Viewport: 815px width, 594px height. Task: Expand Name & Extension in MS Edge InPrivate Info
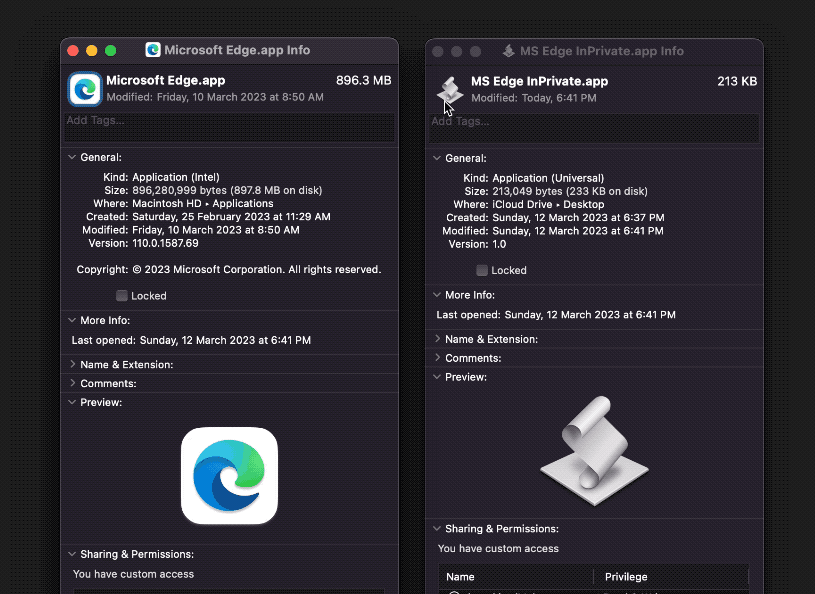point(437,339)
